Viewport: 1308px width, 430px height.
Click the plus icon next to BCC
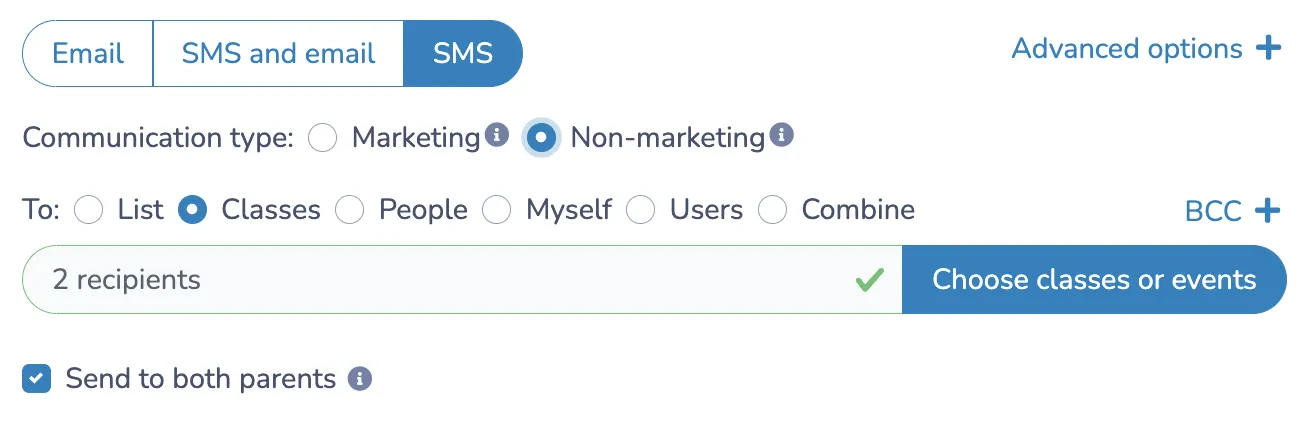[1267, 210]
